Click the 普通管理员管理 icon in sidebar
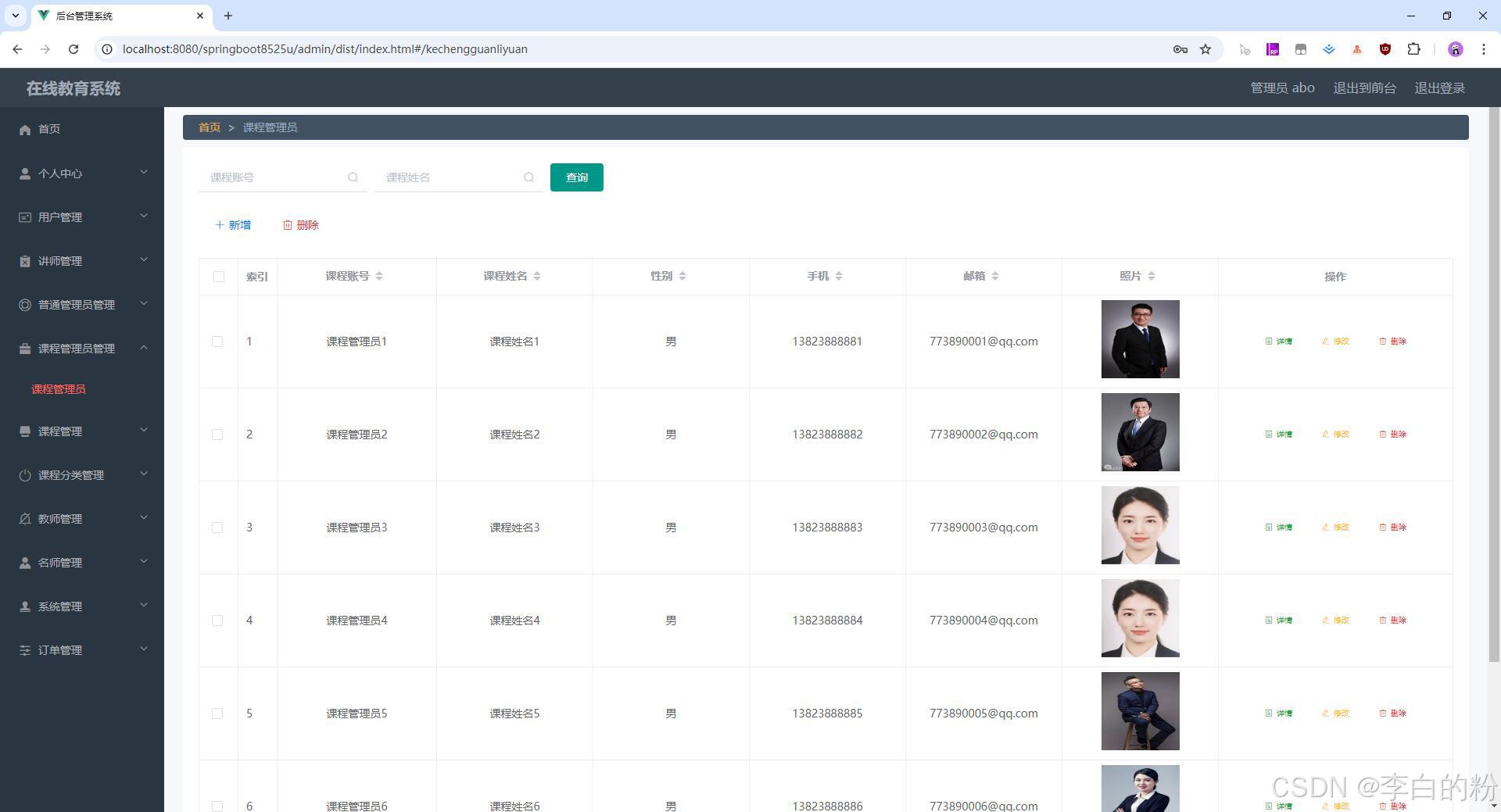The width and height of the screenshot is (1501, 812). 25,305
